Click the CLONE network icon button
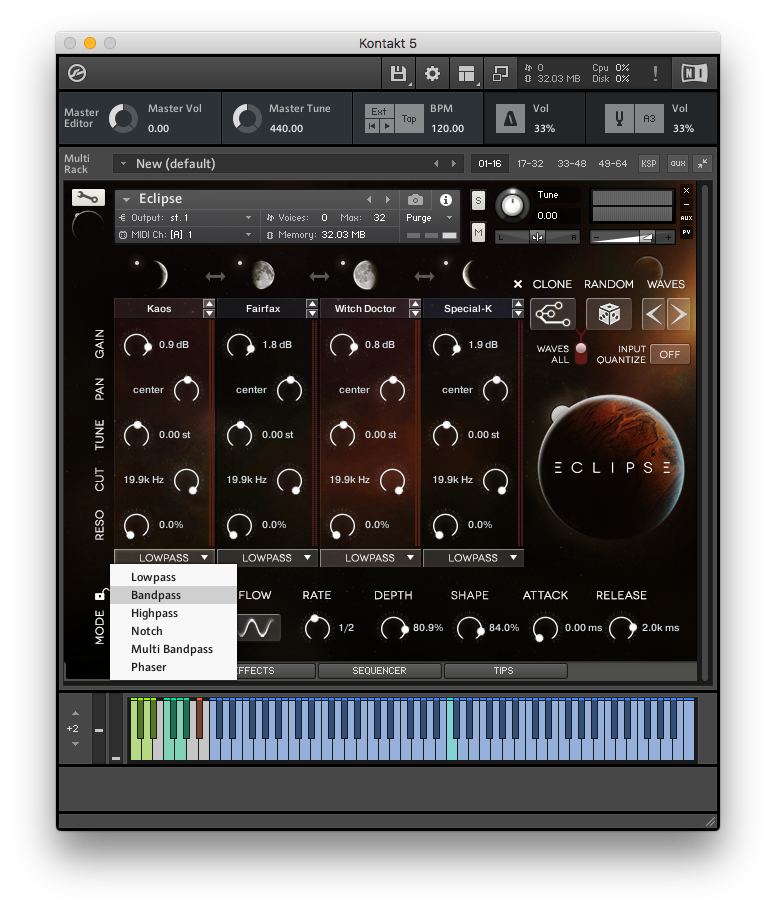The height and width of the screenshot is (911, 776). 553,315
